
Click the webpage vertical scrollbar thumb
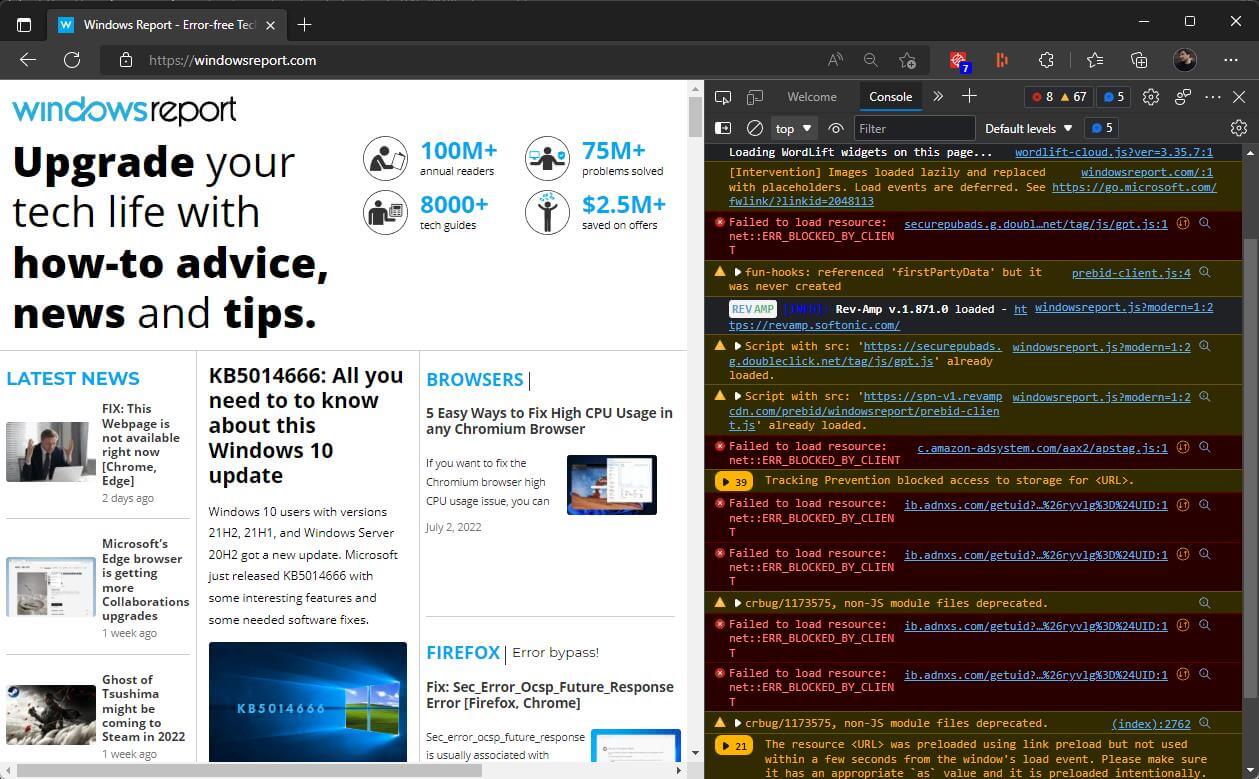pyautogui.click(x=695, y=118)
